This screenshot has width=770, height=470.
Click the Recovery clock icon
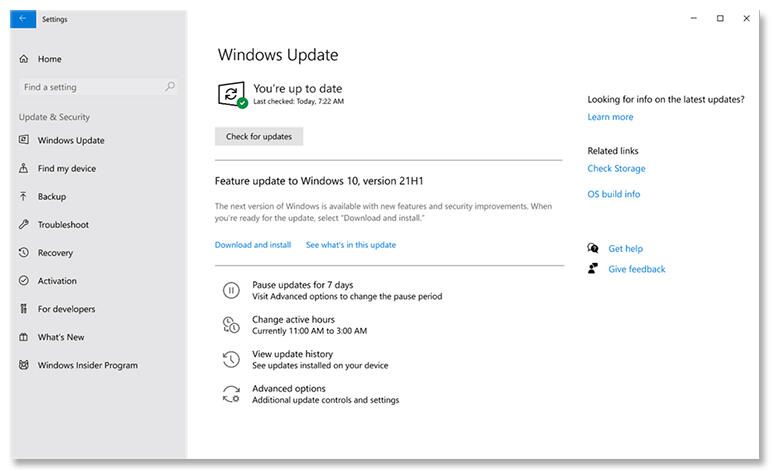click(x=24, y=252)
